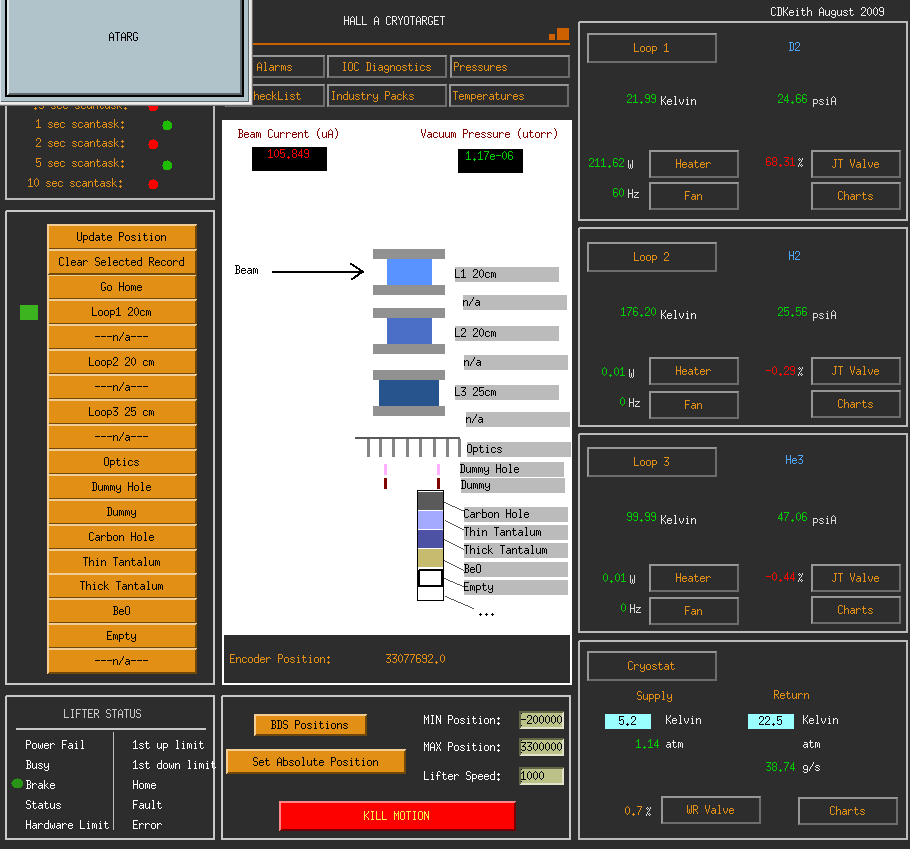Click the red KILL MOTION button

pos(397,815)
